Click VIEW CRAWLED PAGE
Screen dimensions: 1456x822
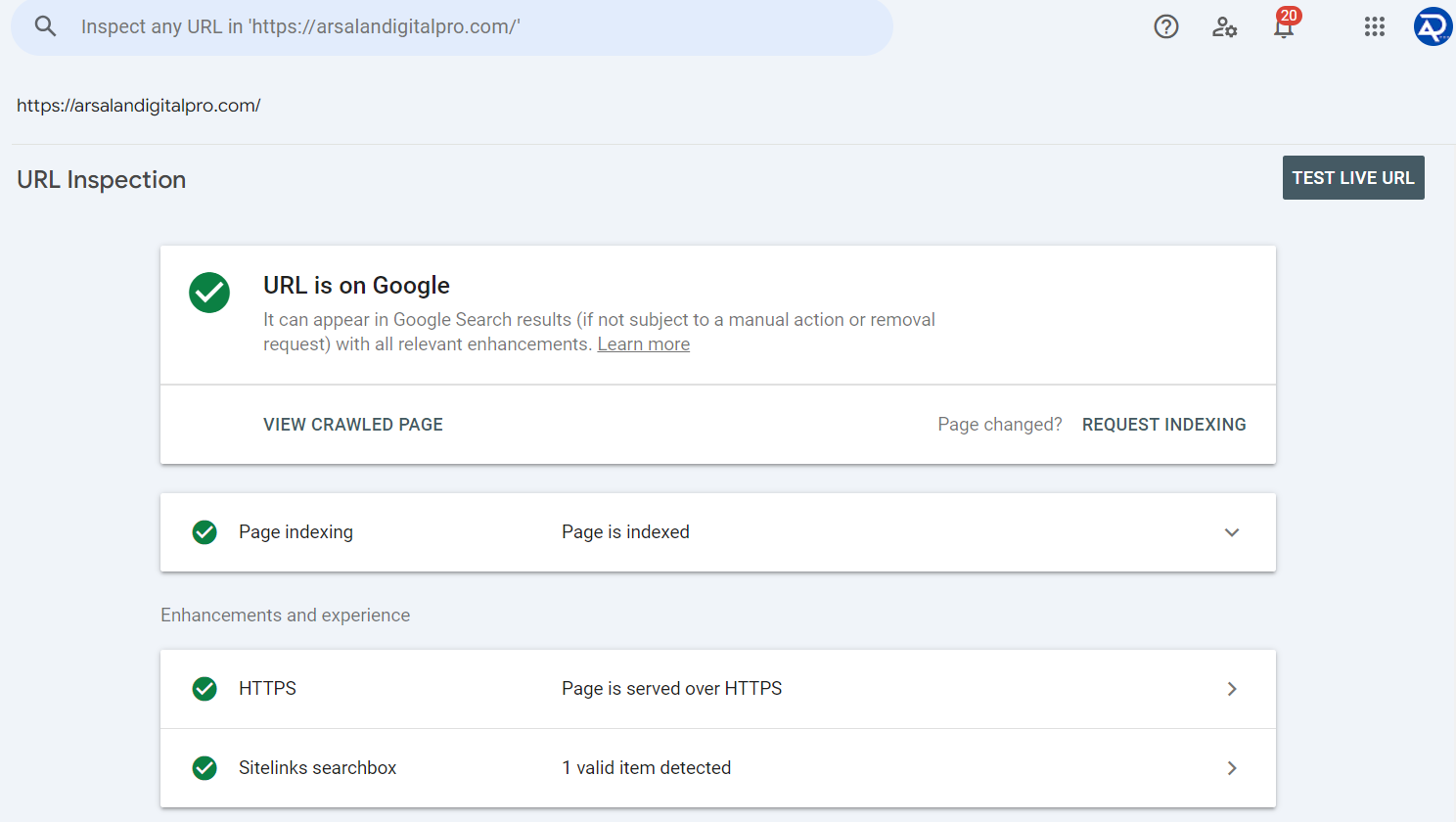tap(353, 425)
